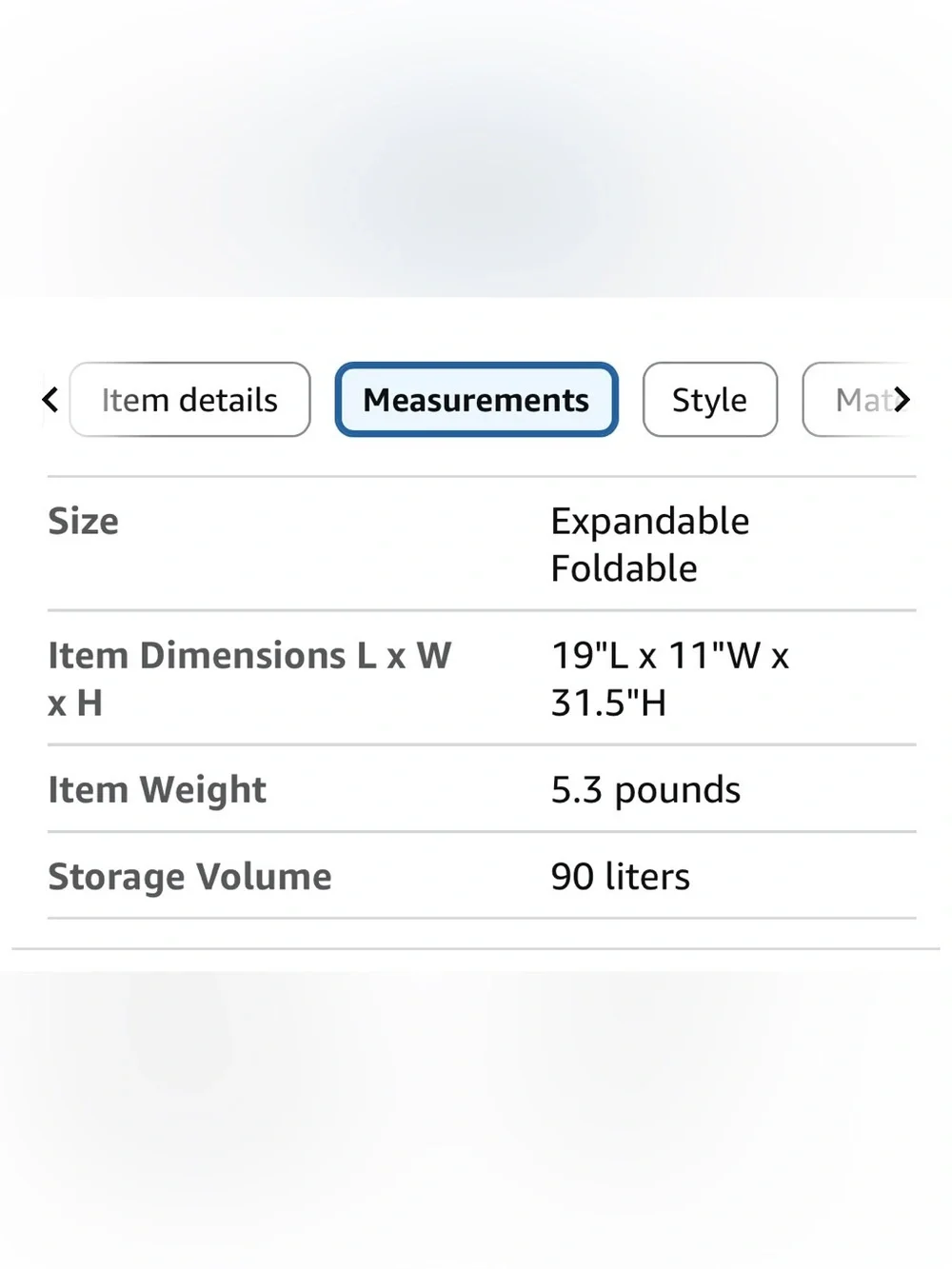952x1269 pixels.
Task: Click the Item Dimensions L x W label
Action: (x=249, y=656)
